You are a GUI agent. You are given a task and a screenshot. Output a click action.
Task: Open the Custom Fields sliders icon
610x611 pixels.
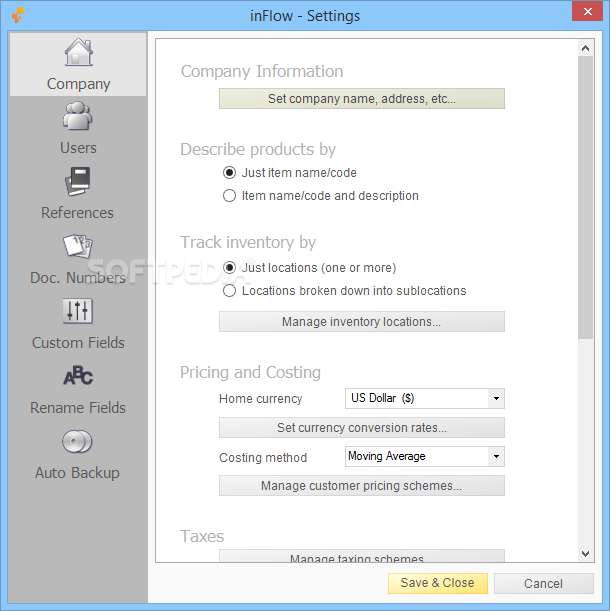77,311
